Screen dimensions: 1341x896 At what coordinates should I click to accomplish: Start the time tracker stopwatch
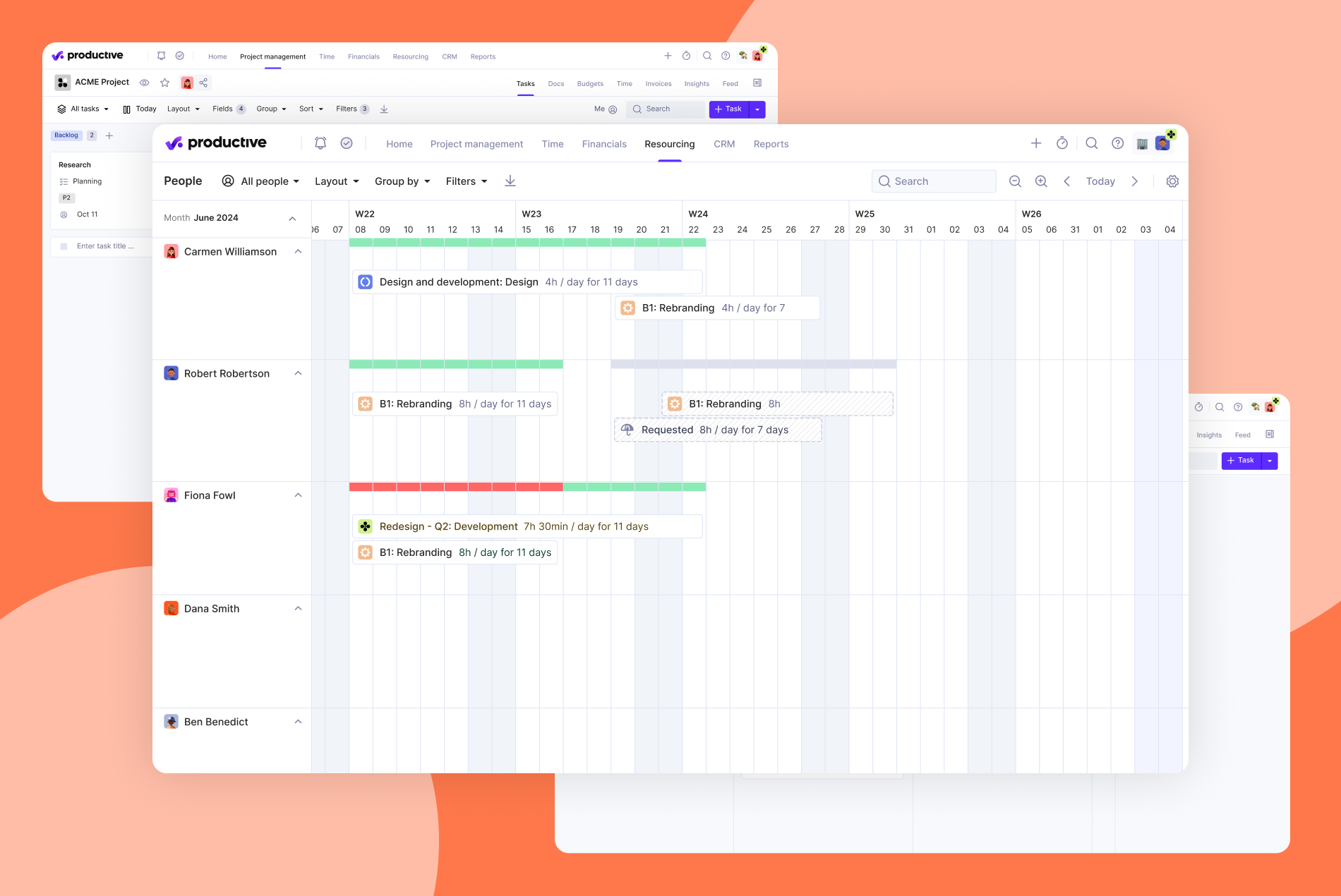click(1063, 143)
